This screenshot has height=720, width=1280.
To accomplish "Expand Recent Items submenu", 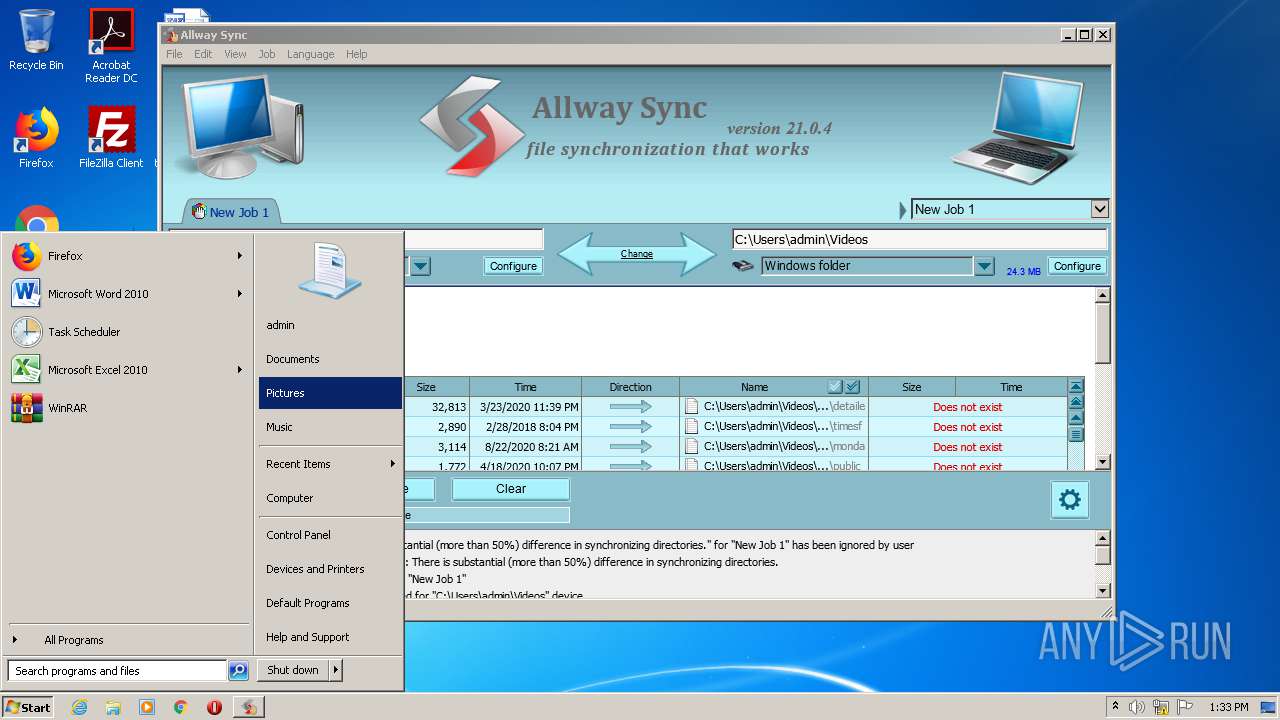I will coord(392,464).
